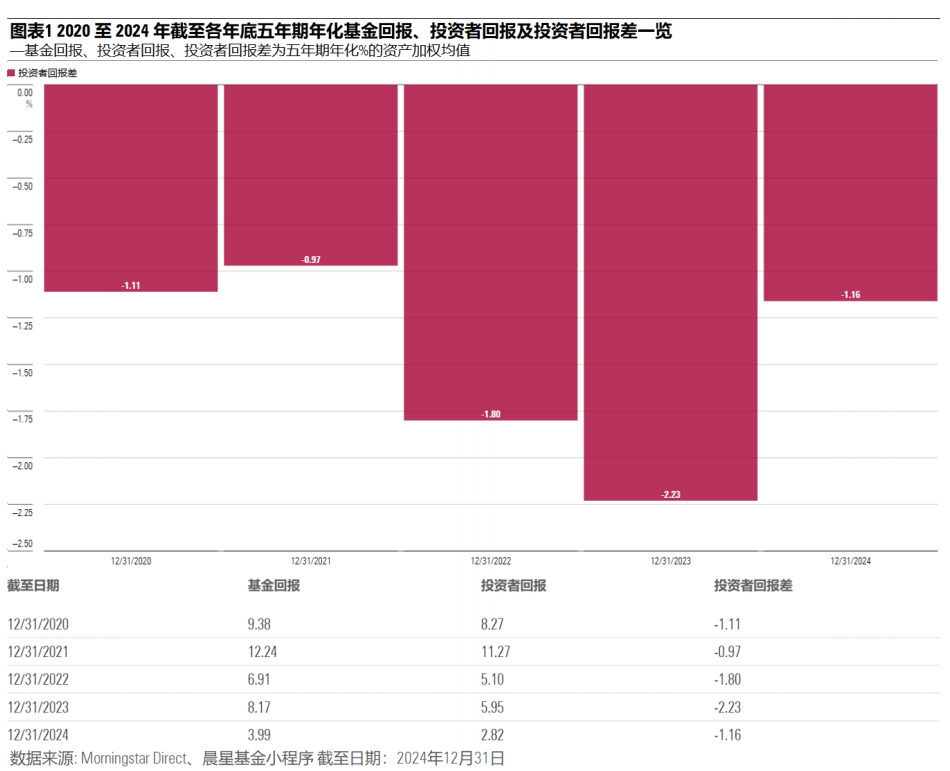Select table row date 12/31/2021

coord(38,652)
